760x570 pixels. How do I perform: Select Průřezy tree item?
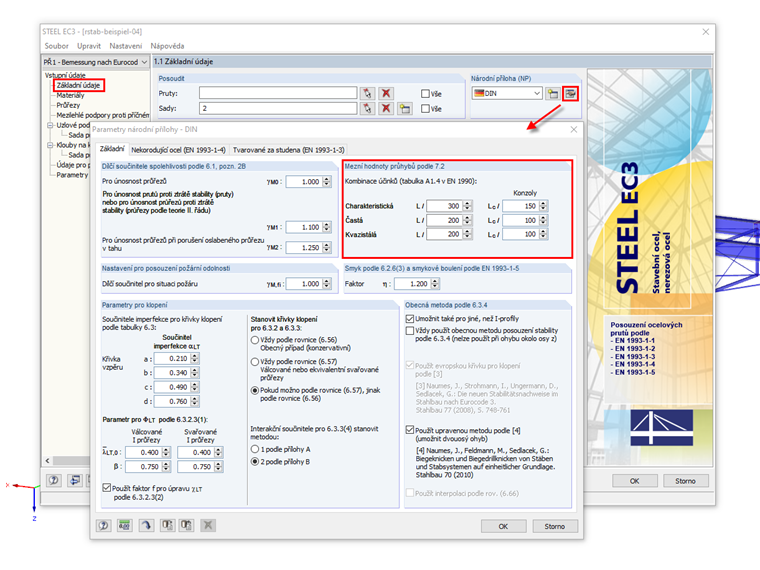tap(68, 105)
